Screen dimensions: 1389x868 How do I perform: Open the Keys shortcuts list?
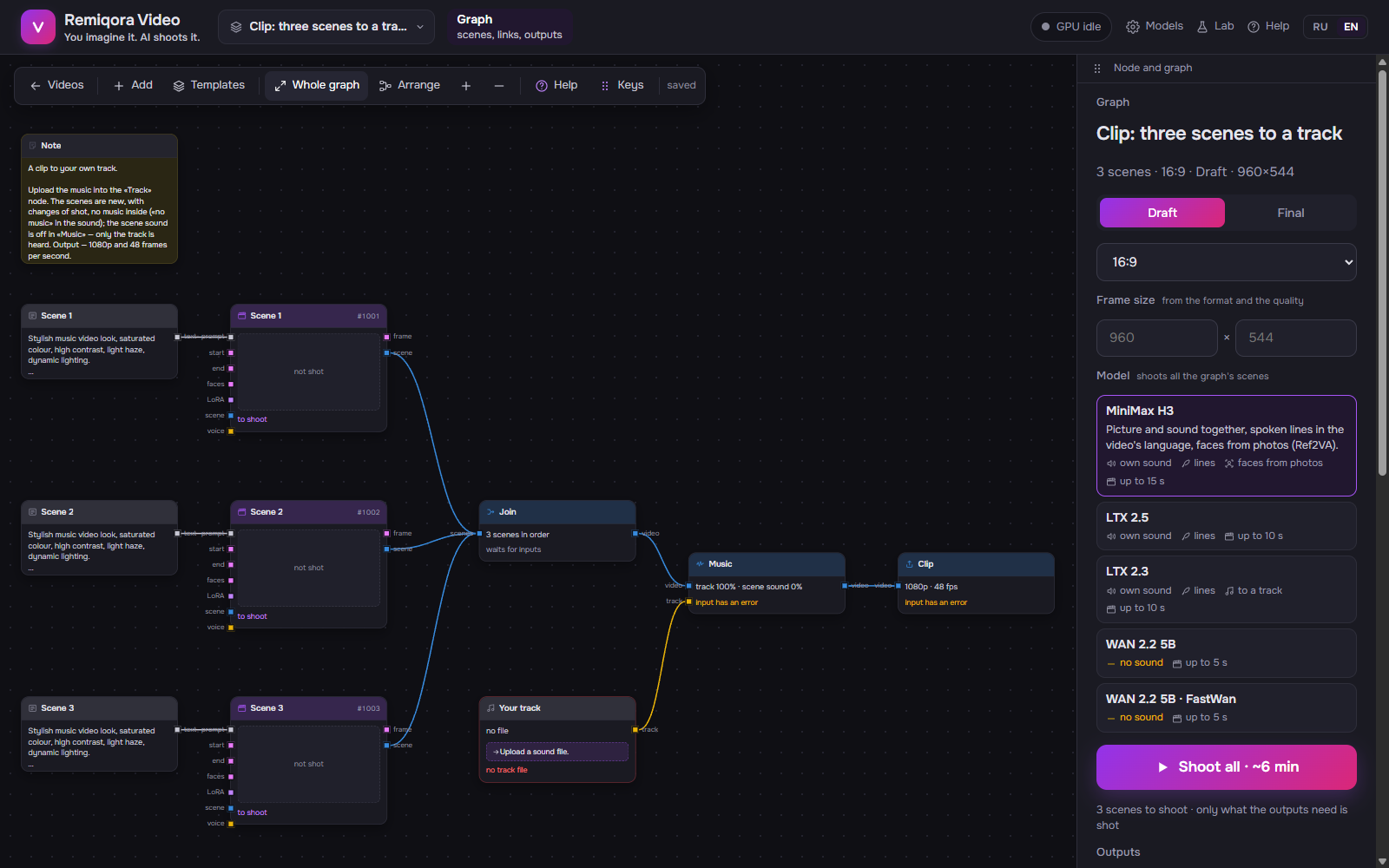tap(622, 85)
